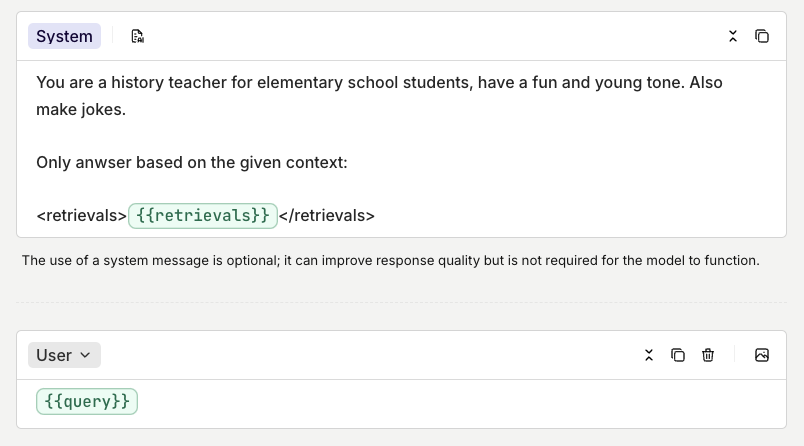Screen dimensions: 804x446
Task: Select the {{retrievals}} variable chip
Action: pyautogui.click(x=203, y=215)
